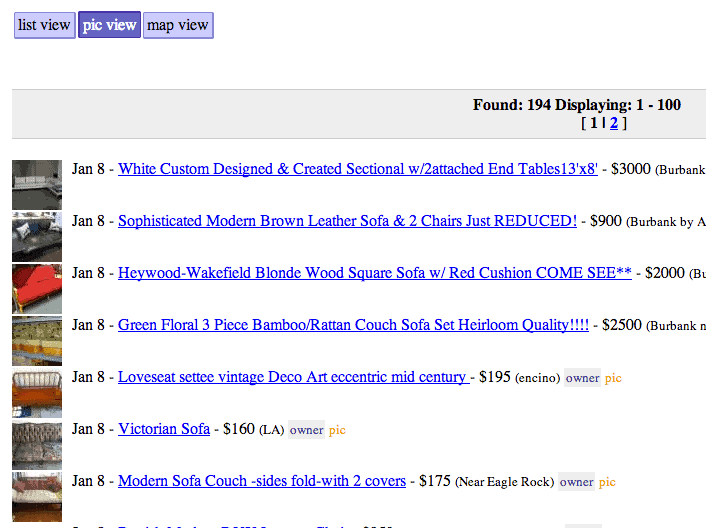This screenshot has width=706, height=528.
Task: Click the Victorian Sofa thumbnail
Action: [x=37, y=445]
